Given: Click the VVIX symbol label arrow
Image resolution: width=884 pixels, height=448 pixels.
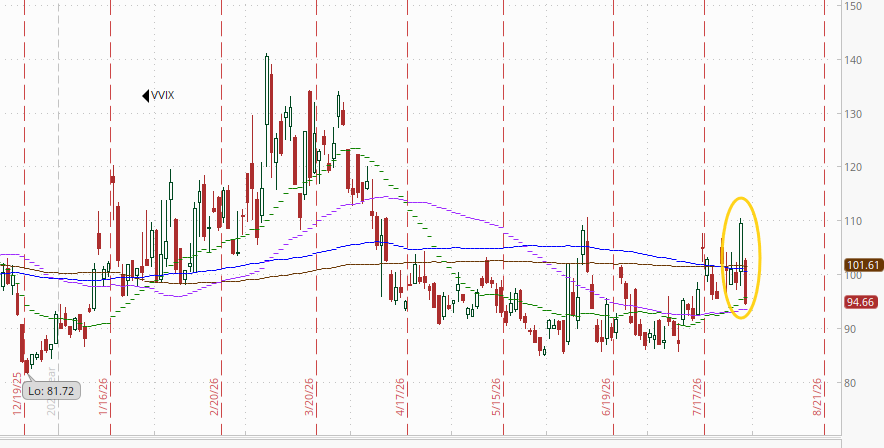Looking at the screenshot, I should pos(145,96).
